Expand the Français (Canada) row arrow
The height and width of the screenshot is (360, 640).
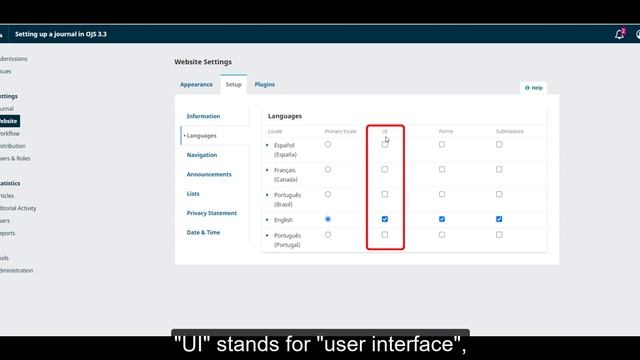267,170
